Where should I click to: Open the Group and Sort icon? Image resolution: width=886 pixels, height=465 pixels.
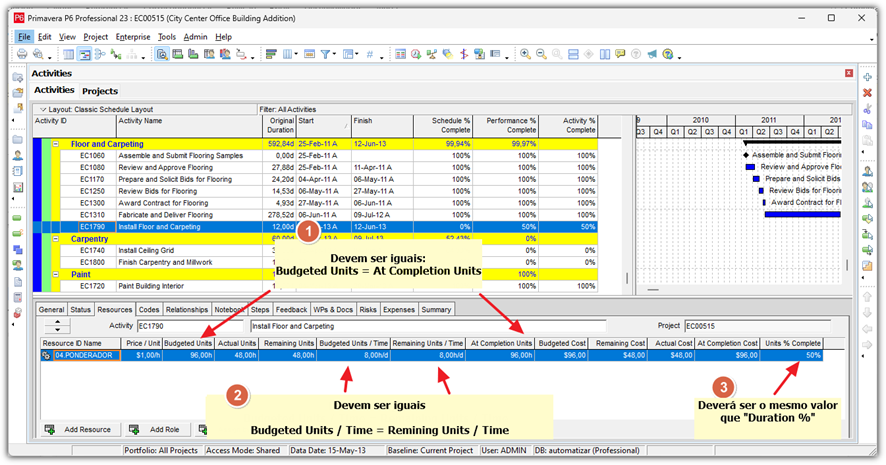(x=348, y=54)
